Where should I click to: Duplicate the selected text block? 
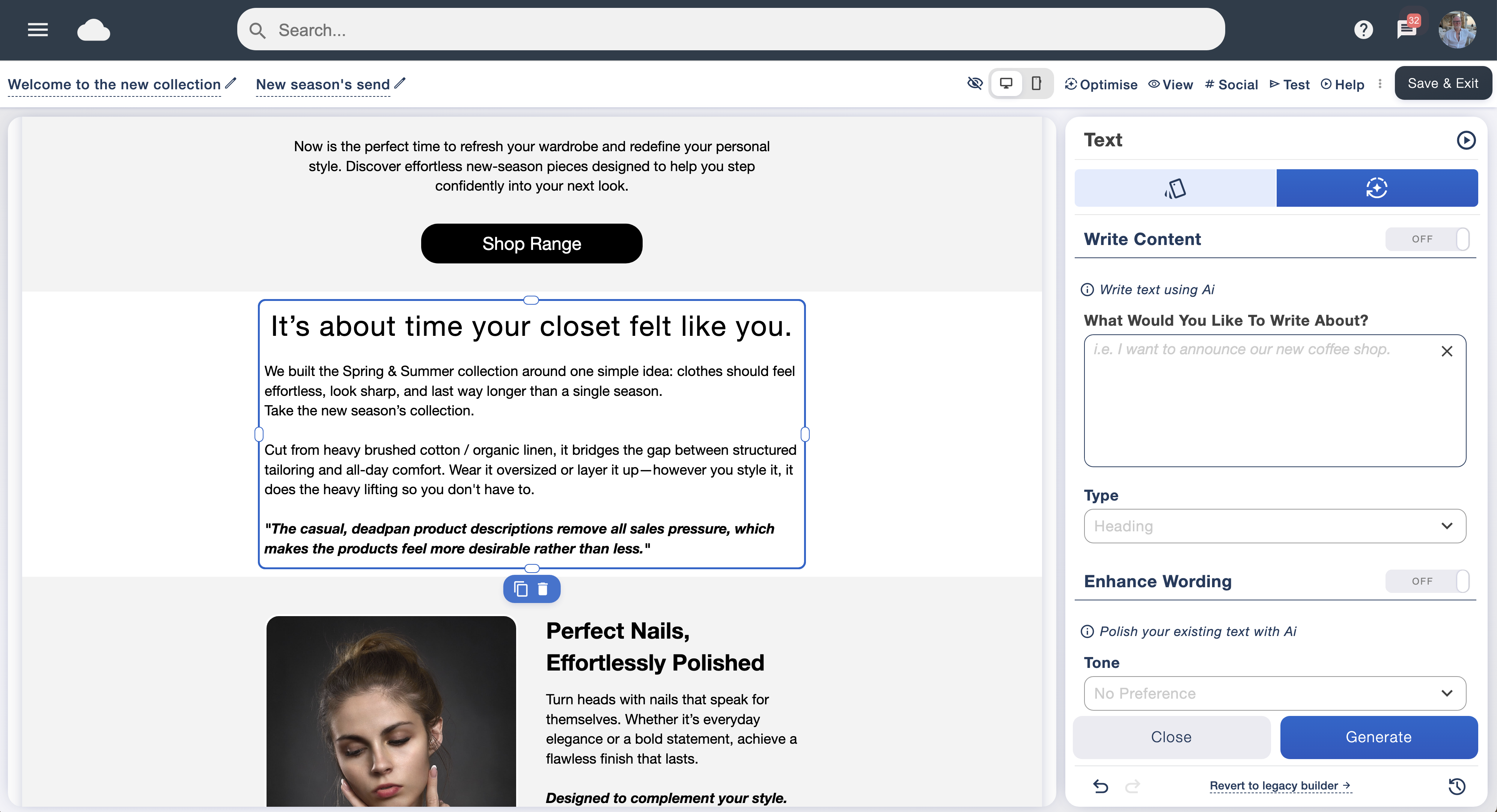pyautogui.click(x=521, y=589)
